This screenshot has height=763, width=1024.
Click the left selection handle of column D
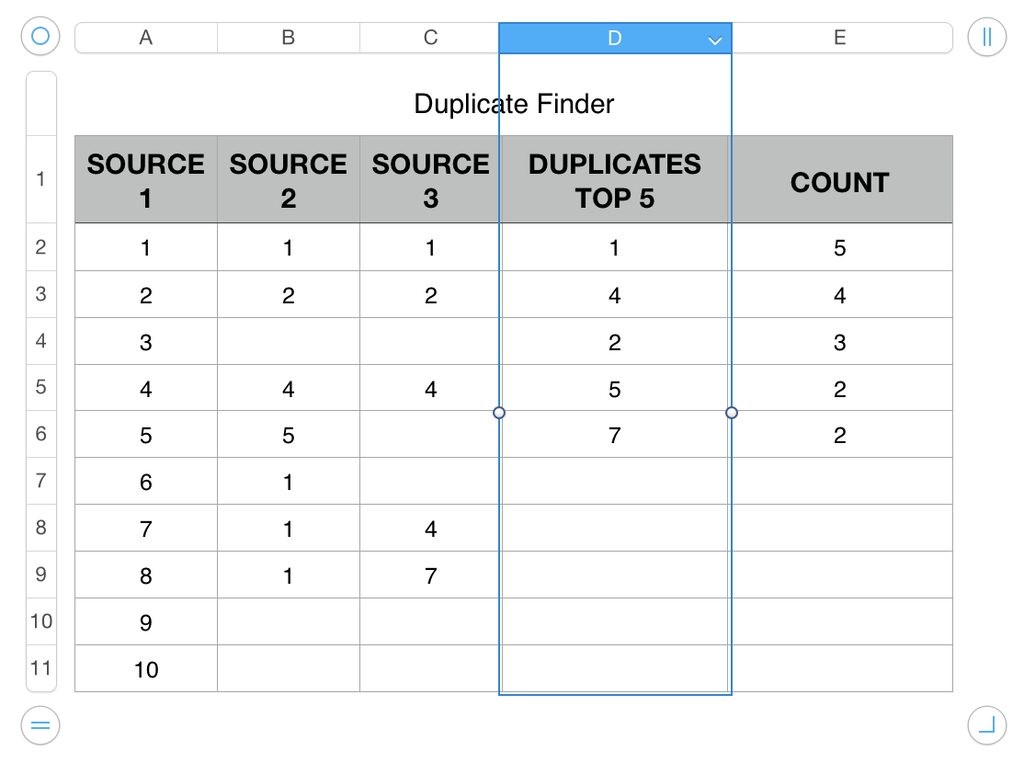pyautogui.click(x=499, y=413)
